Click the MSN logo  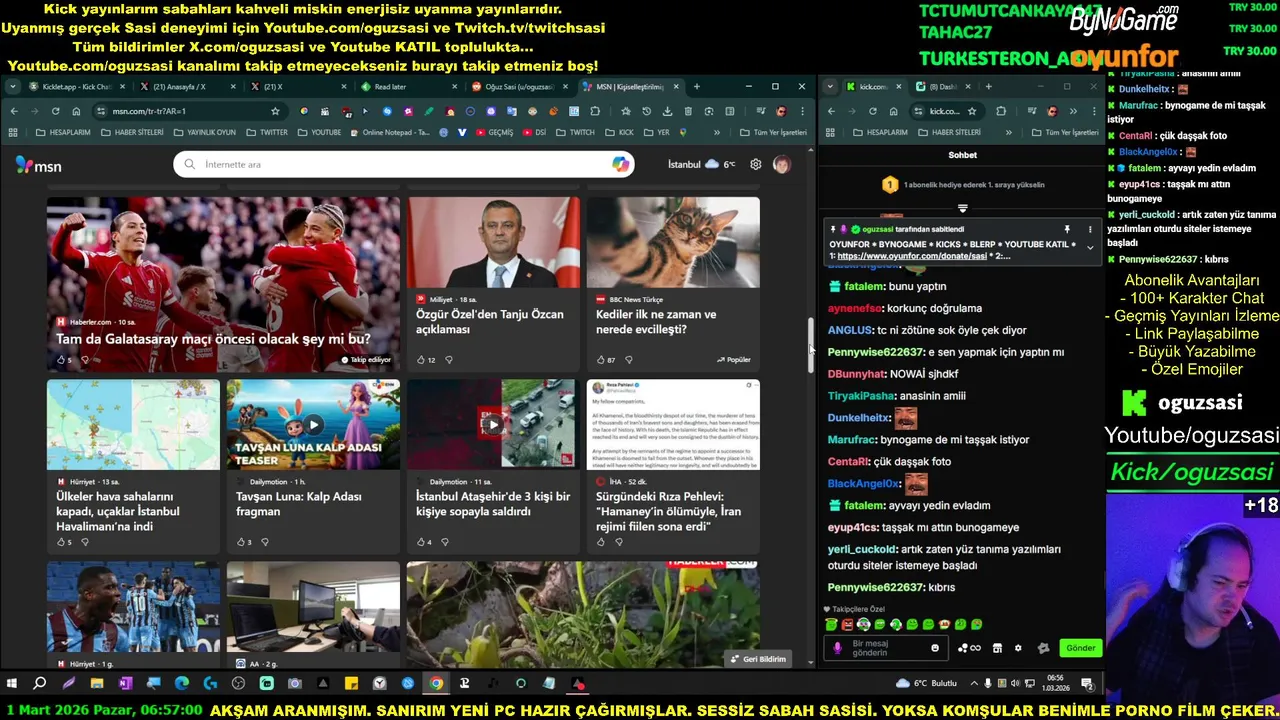click(39, 165)
